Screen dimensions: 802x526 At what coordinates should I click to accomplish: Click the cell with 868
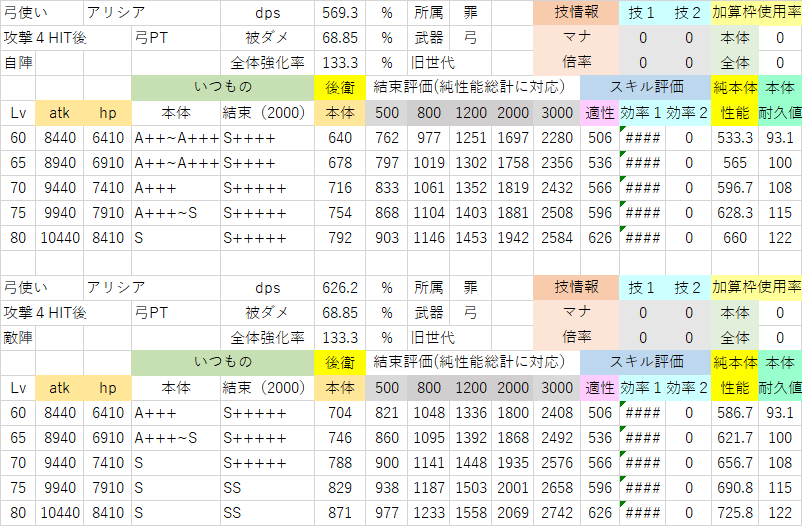(x=387, y=213)
